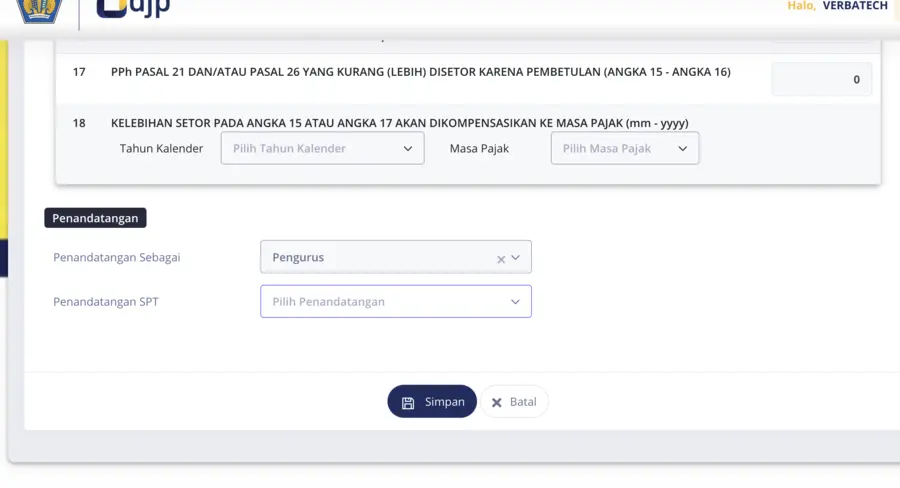
Task: Click the Batal cancel button
Action: click(514, 401)
